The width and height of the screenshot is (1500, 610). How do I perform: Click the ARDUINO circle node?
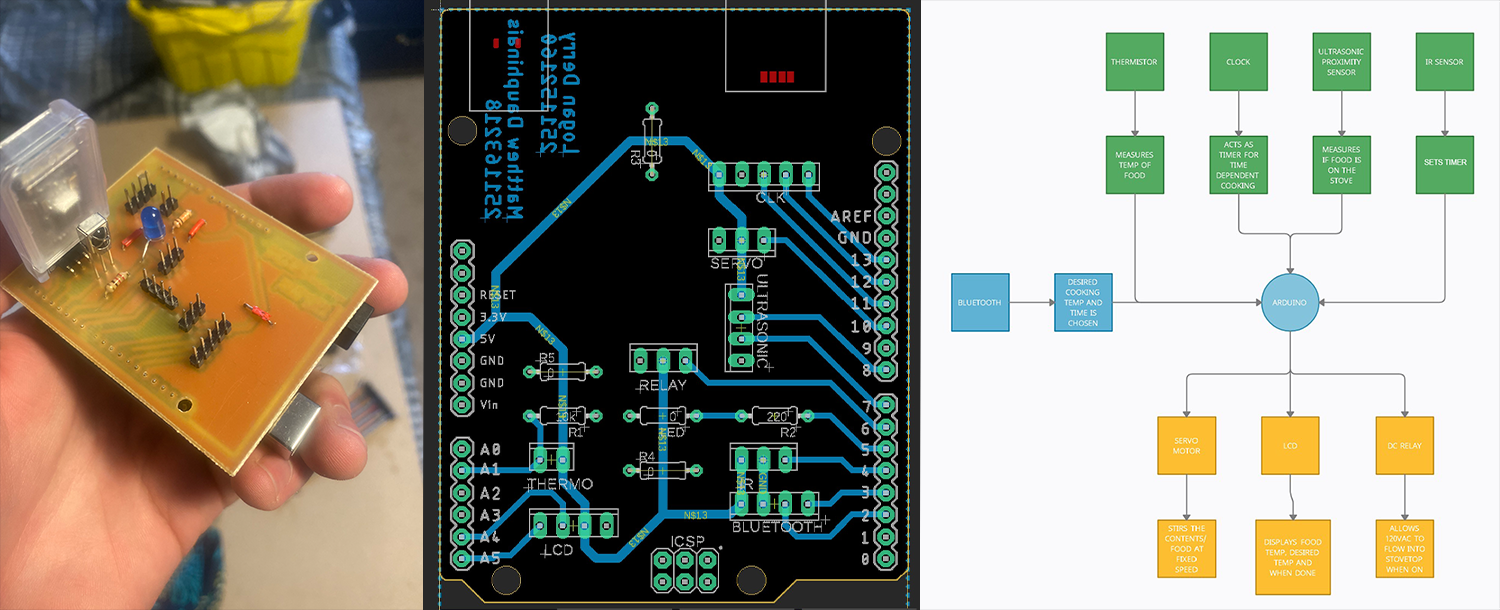point(1290,302)
